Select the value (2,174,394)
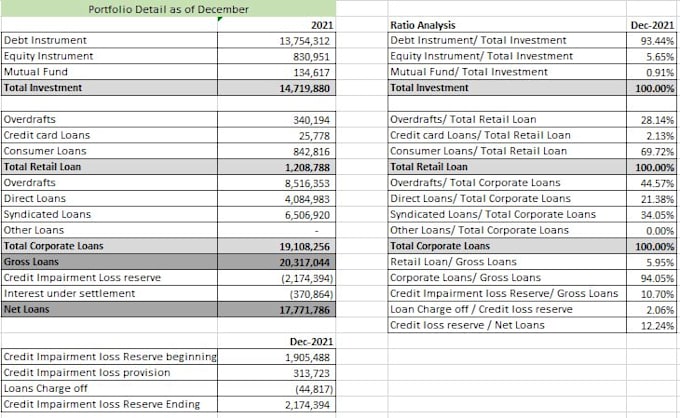 (277, 278)
